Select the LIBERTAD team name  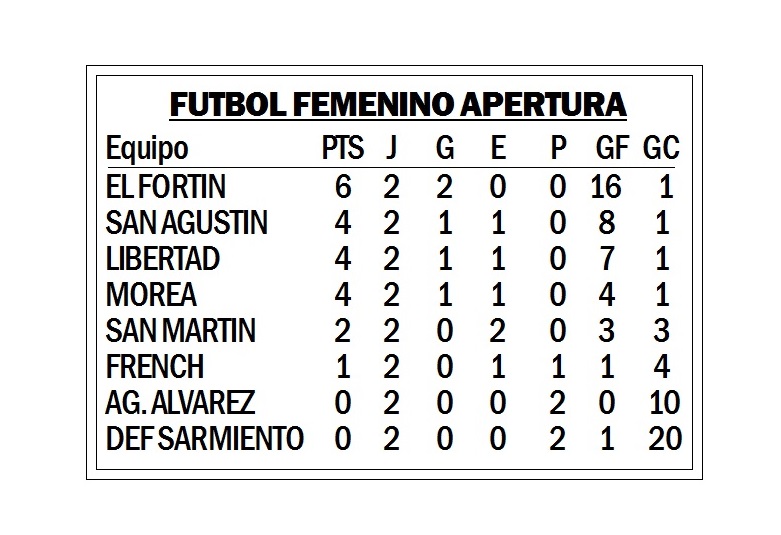[162, 258]
